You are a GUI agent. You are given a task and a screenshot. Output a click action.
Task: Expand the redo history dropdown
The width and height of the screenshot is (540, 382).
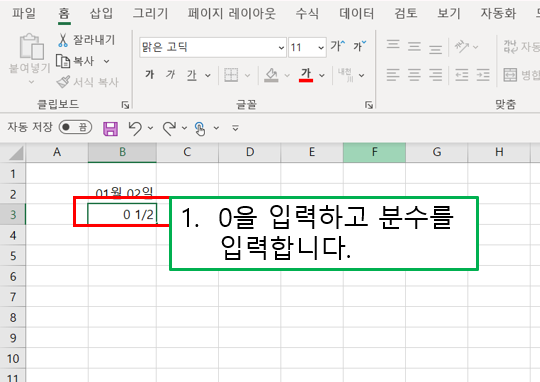[x=185, y=128]
